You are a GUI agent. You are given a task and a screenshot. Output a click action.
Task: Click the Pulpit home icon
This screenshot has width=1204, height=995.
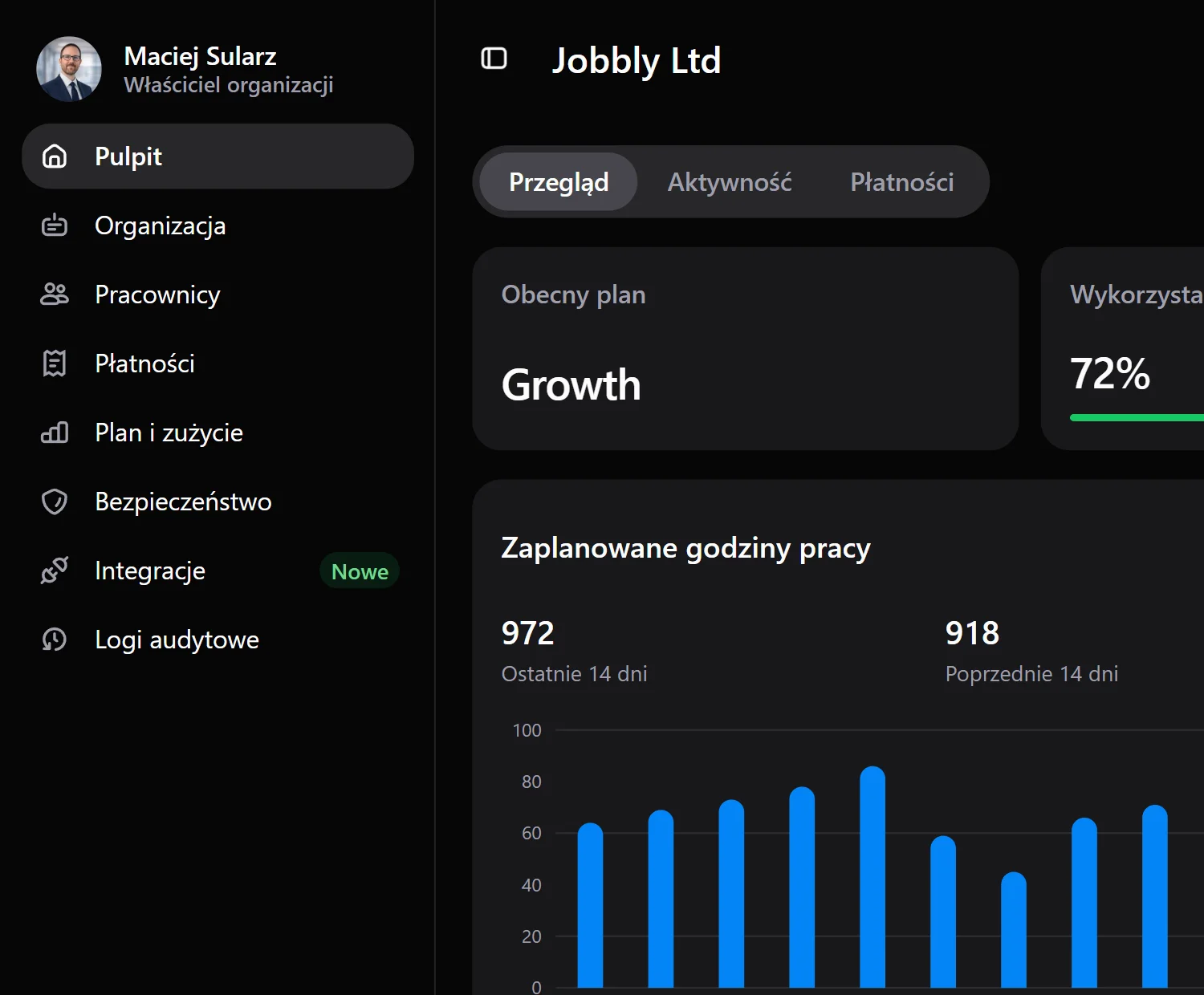(55, 156)
